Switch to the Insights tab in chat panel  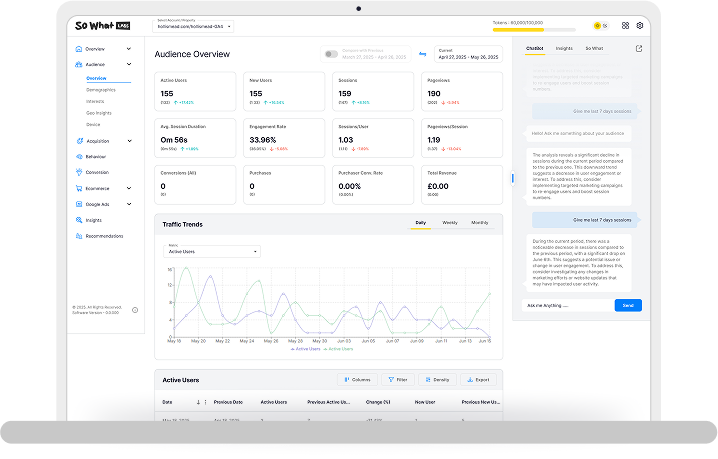pos(564,48)
